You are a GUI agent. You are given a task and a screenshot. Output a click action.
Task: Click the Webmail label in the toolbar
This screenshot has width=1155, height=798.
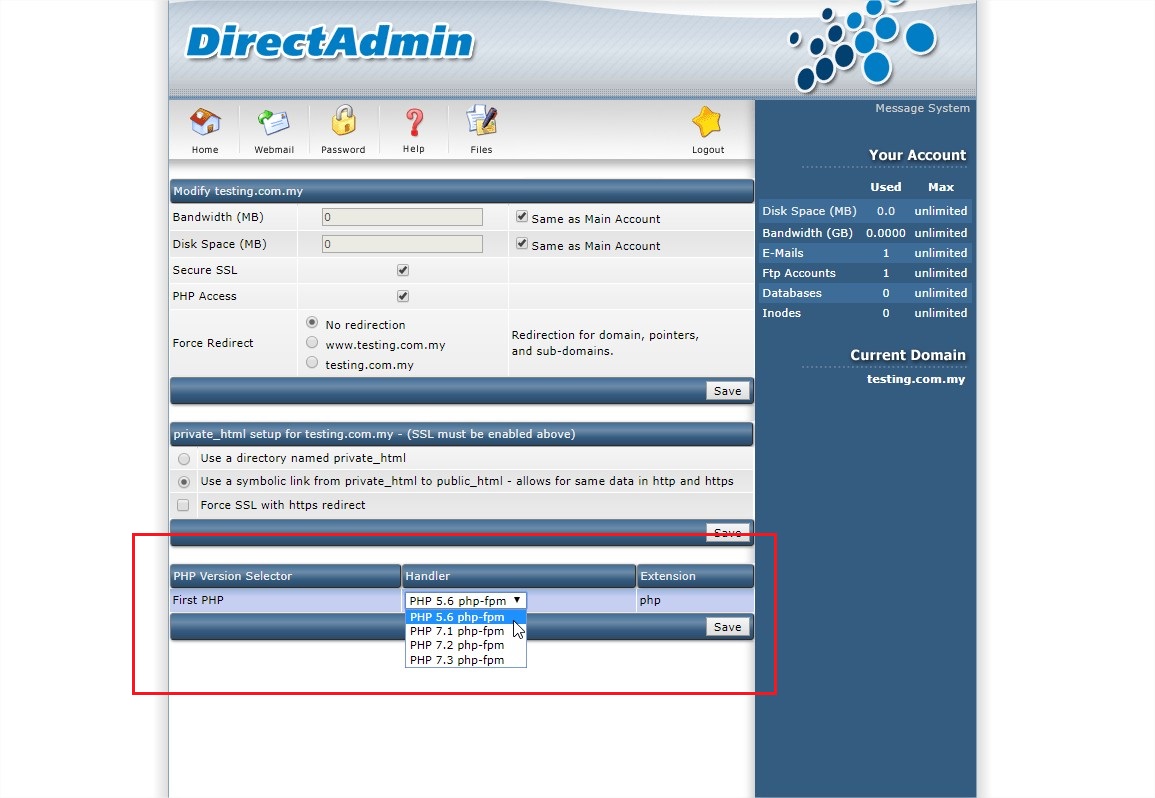pos(274,150)
